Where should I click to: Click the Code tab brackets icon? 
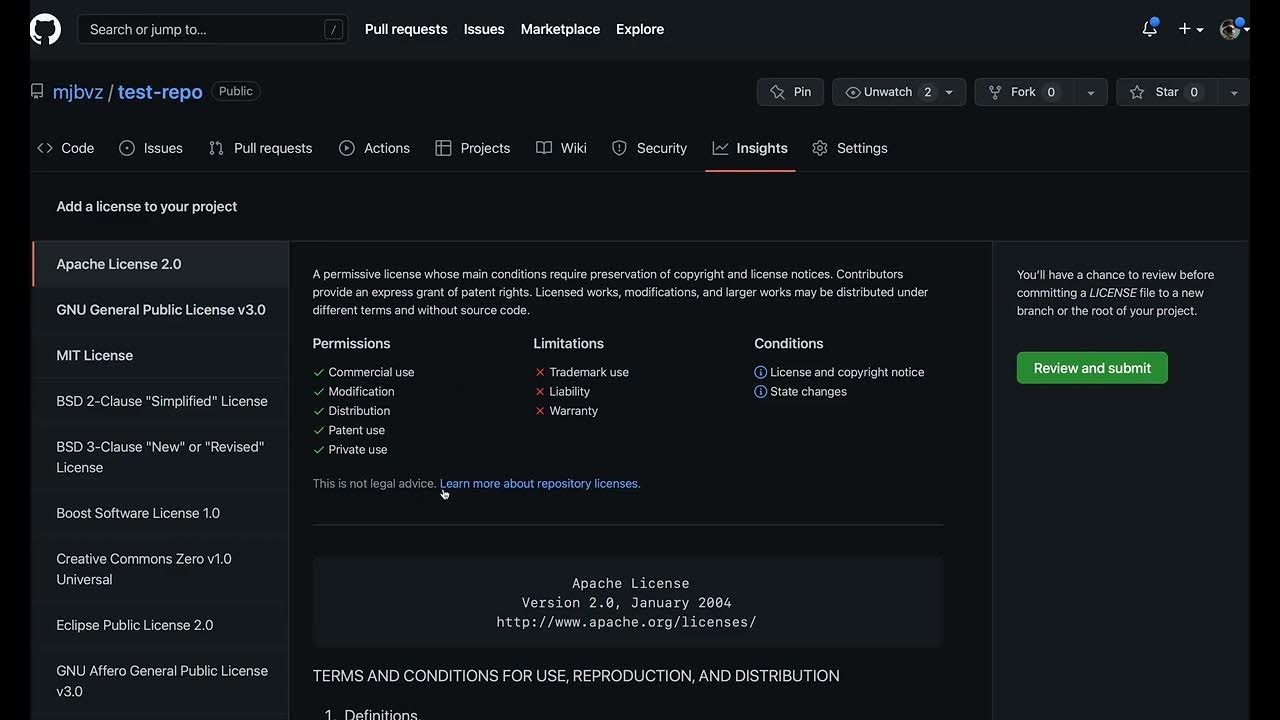pyautogui.click(x=45, y=148)
